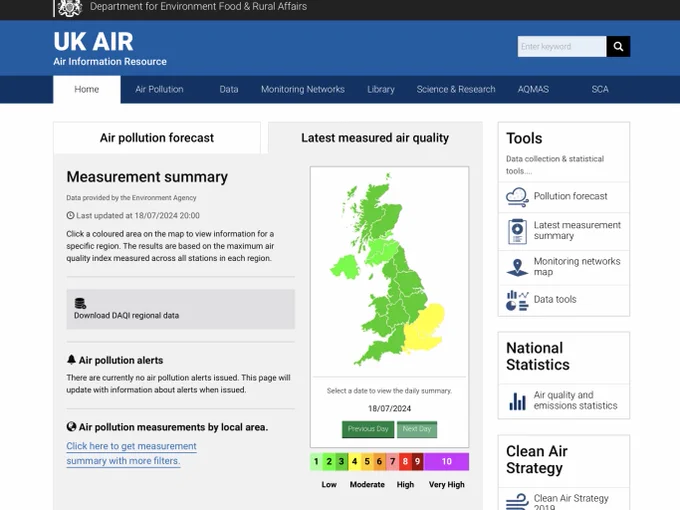Image resolution: width=680 pixels, height=510 pixels.
Task: Click the royal crest logo icon
Action: pyautogui.click(x=69, y=7)
